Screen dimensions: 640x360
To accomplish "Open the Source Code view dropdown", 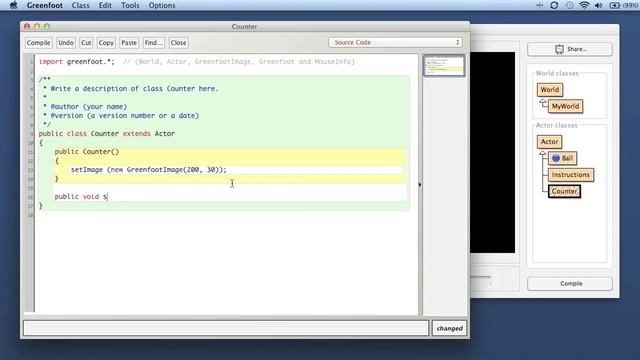I will (395, 42).
